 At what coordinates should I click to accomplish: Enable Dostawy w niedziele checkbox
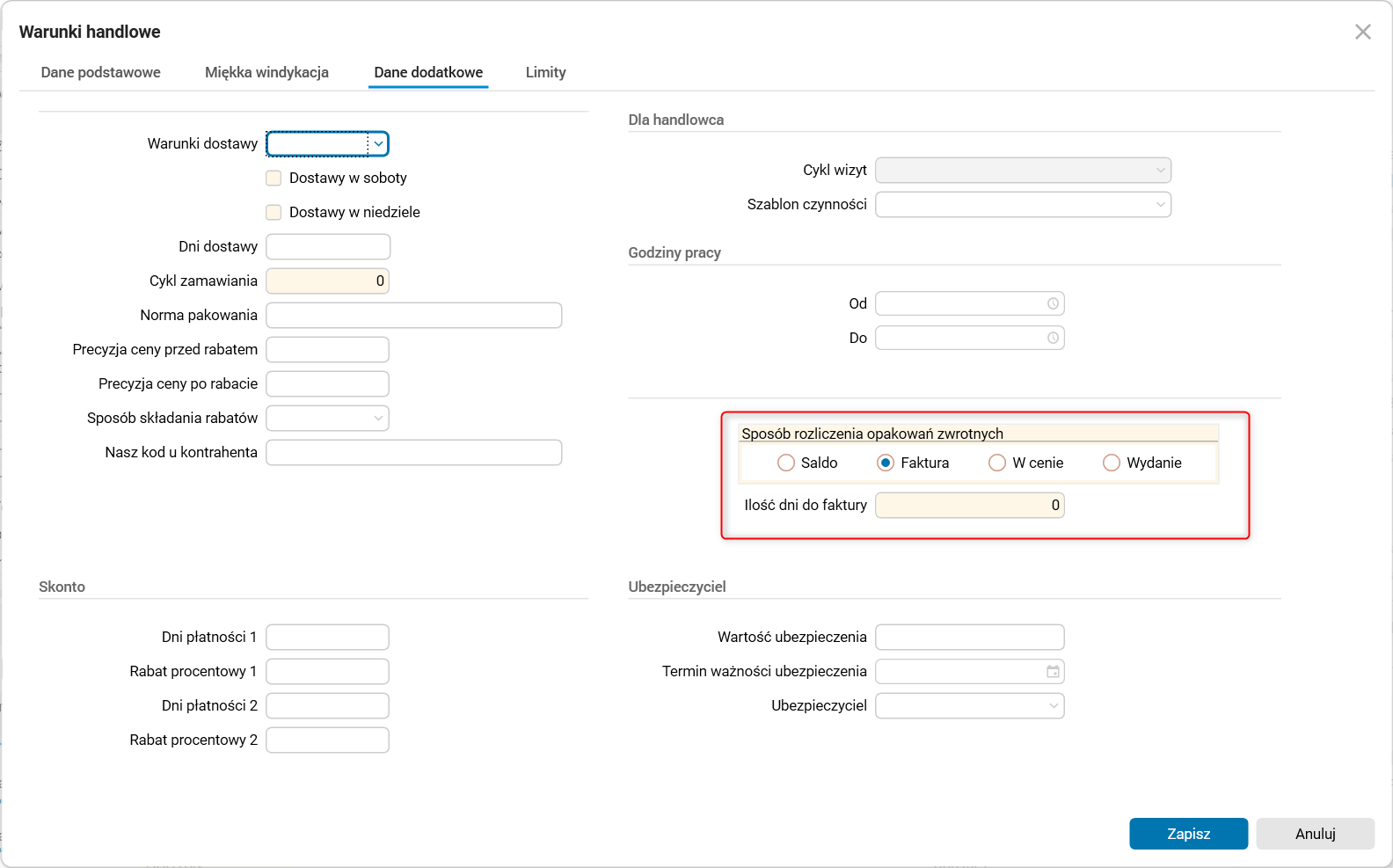coord(274,213)
